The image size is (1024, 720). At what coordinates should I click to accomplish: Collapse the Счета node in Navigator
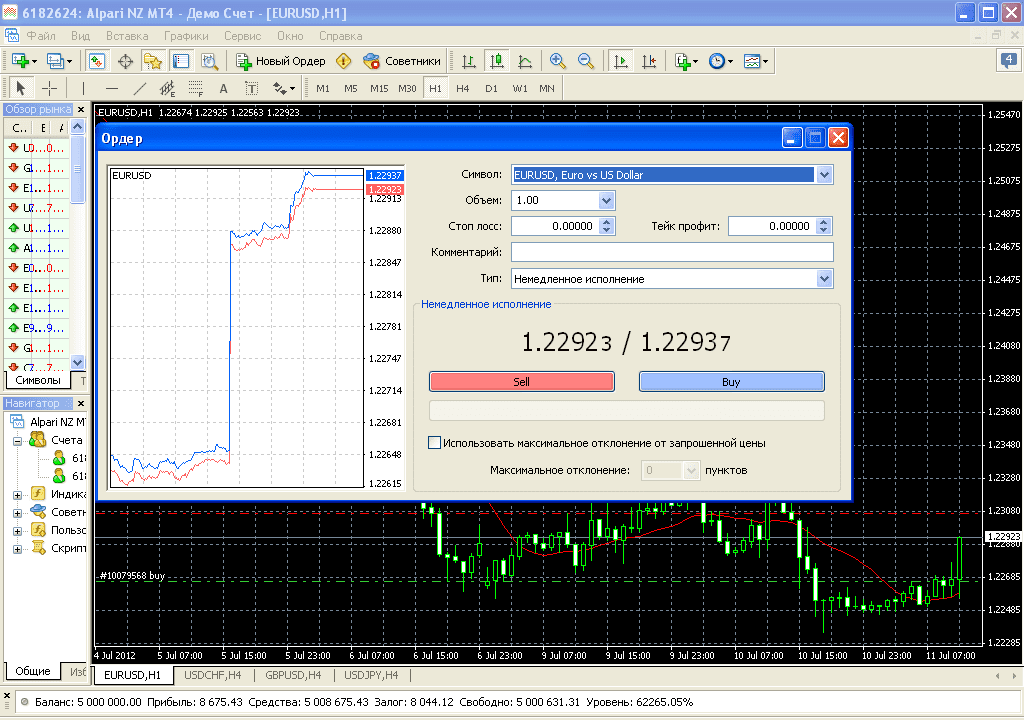pyautogui.click(x=18, y=441)
